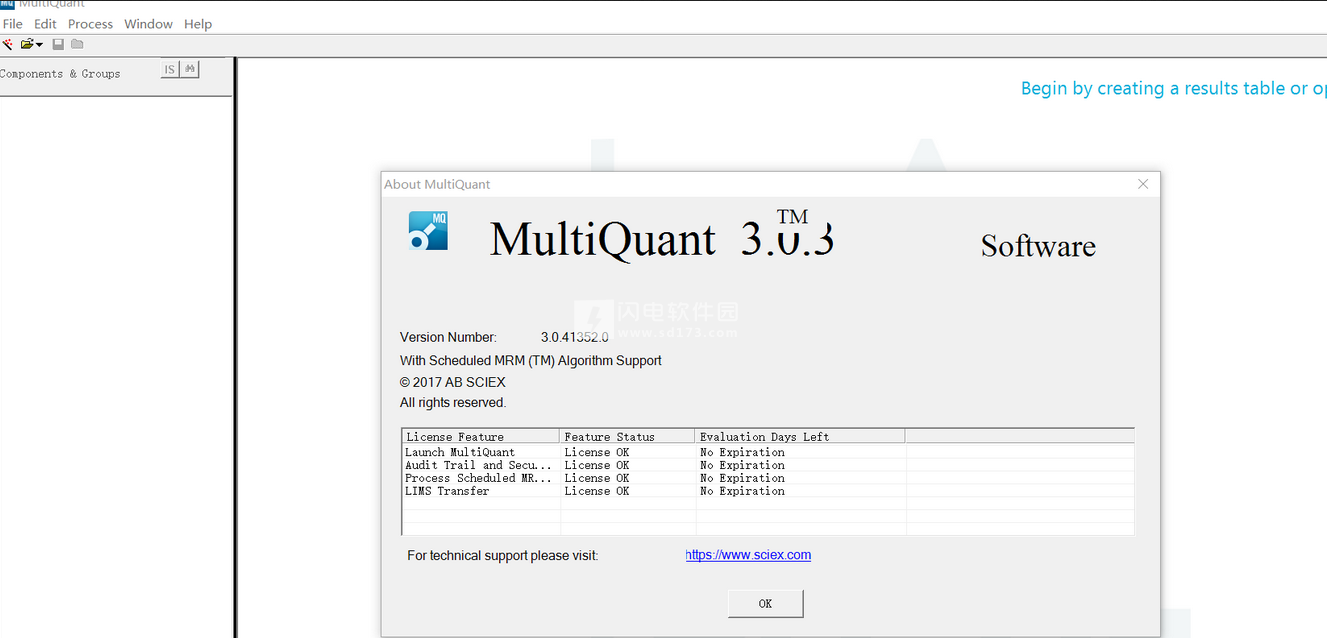Open the https://www.sciex.com link

pos(748,555)
